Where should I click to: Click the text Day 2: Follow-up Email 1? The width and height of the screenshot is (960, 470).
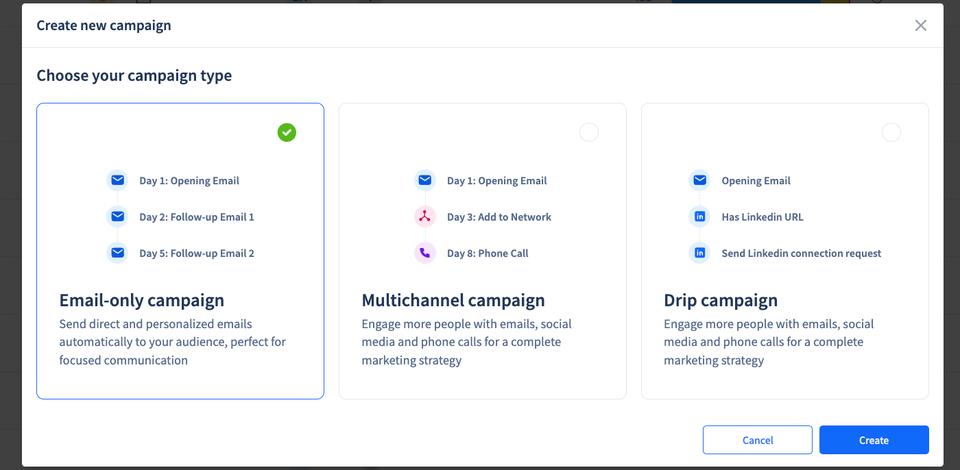click(197, 217)
